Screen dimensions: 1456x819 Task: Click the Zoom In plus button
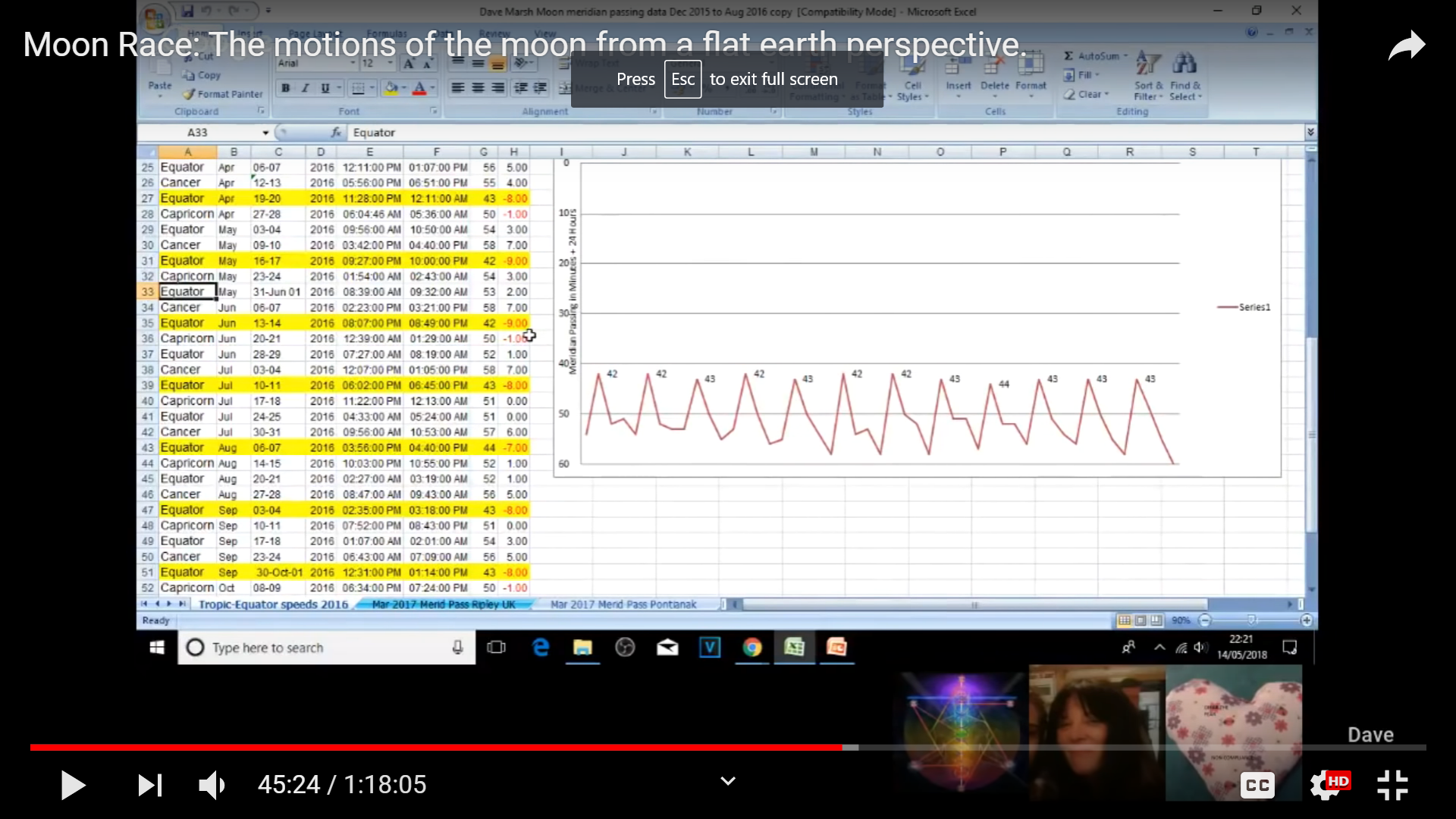coord(1307,620)
